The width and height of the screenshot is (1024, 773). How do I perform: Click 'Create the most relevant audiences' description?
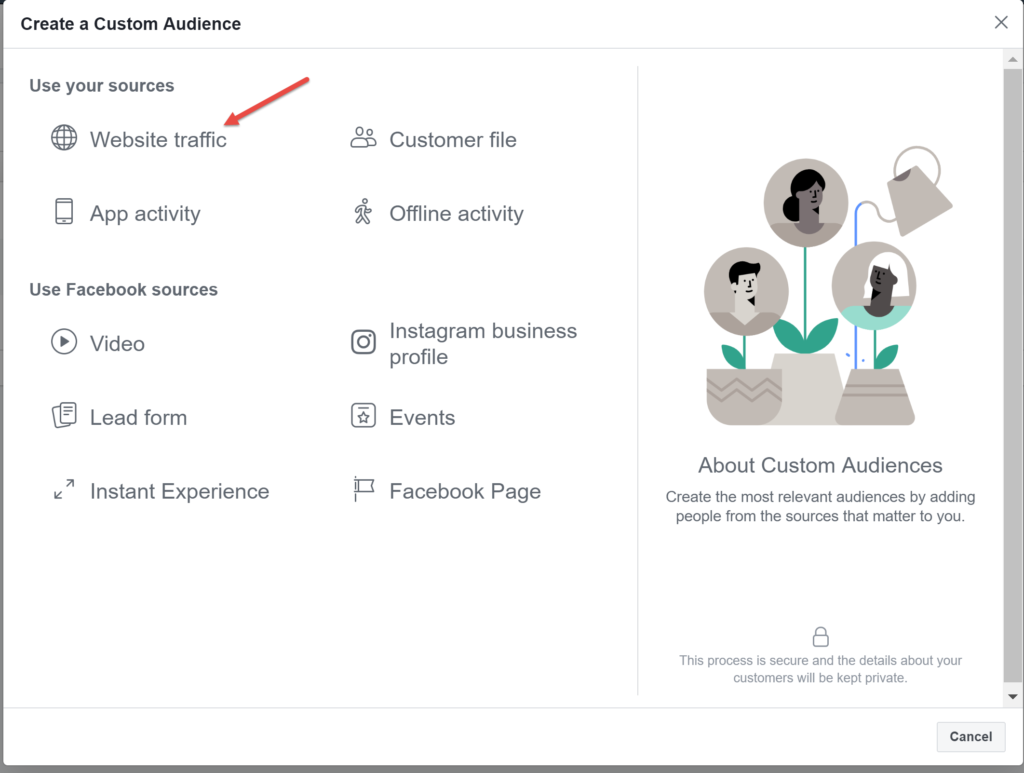tap(820, 506)
